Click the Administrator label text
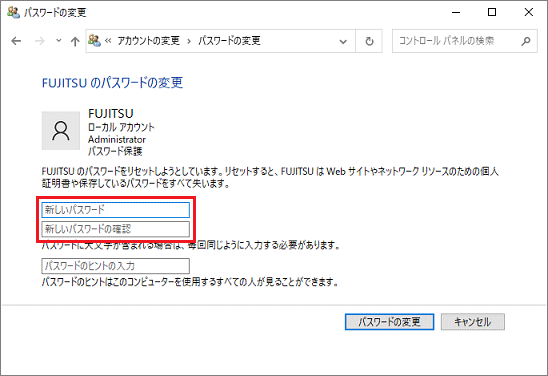This screenshot has height=376, width=548. (117, 139)
